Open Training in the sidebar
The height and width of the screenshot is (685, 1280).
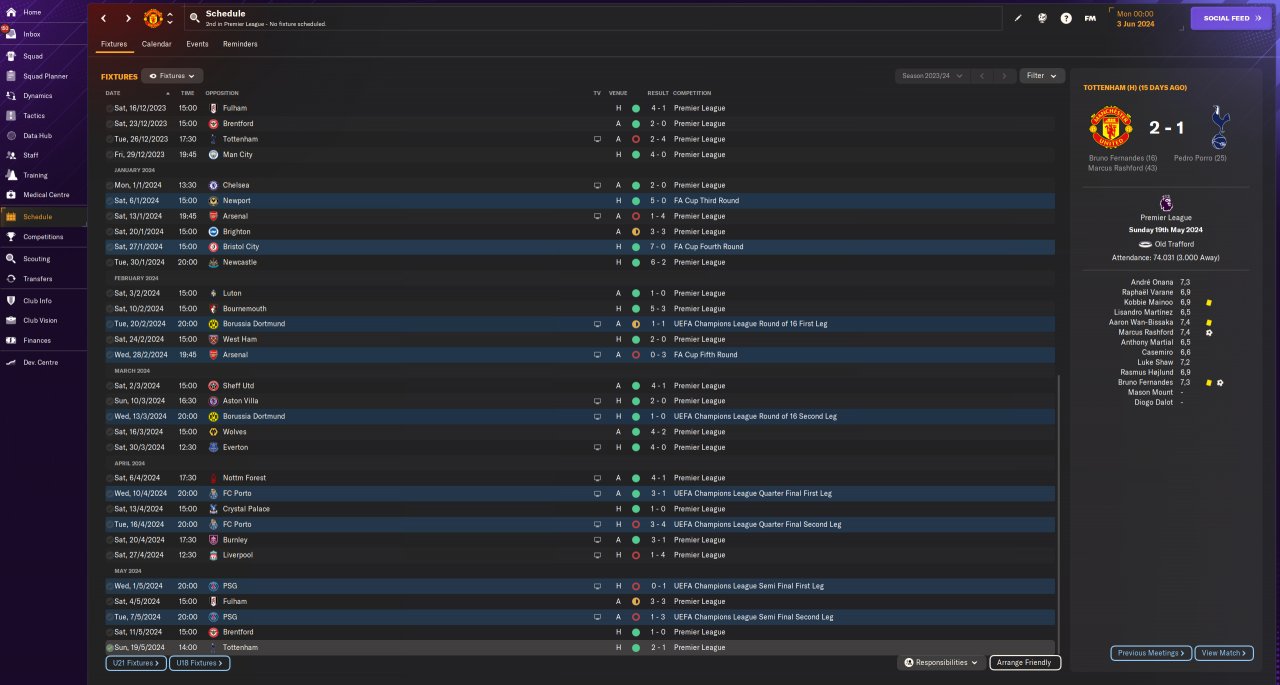pyautogui.click(x=43, y=175)
